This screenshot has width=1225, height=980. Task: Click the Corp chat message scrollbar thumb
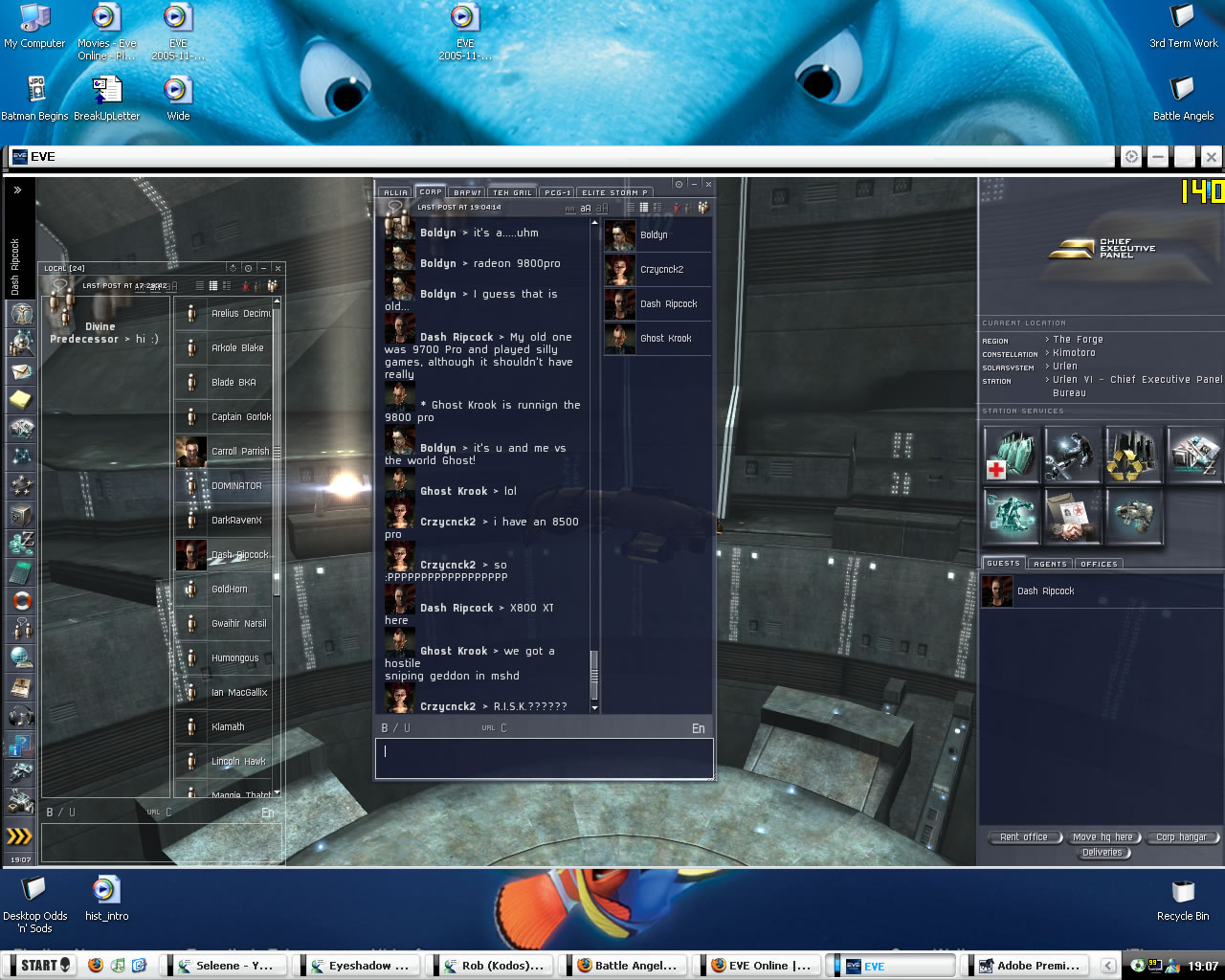pyautogui.click(x=594, y=675)
